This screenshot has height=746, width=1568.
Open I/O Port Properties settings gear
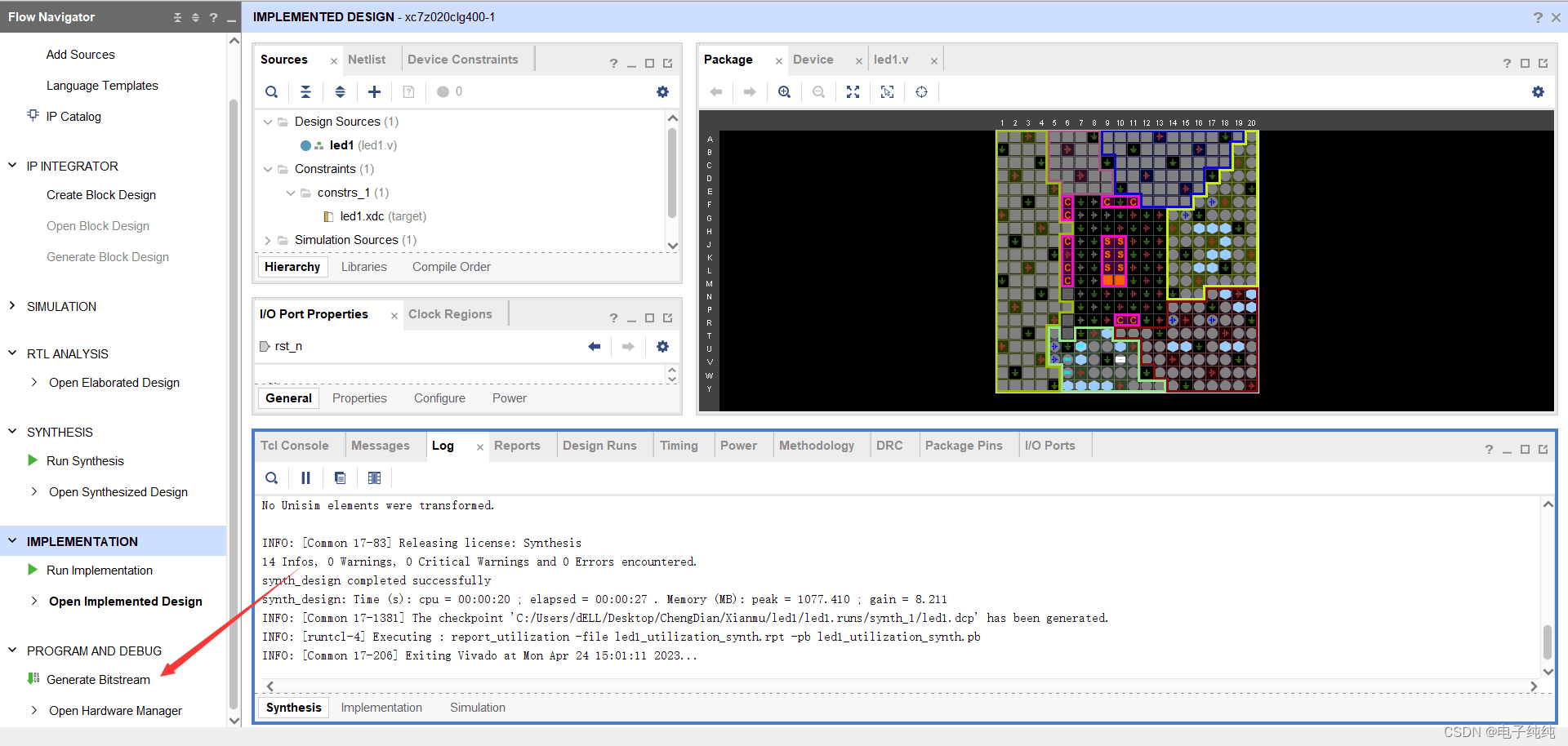coord(662,347)
